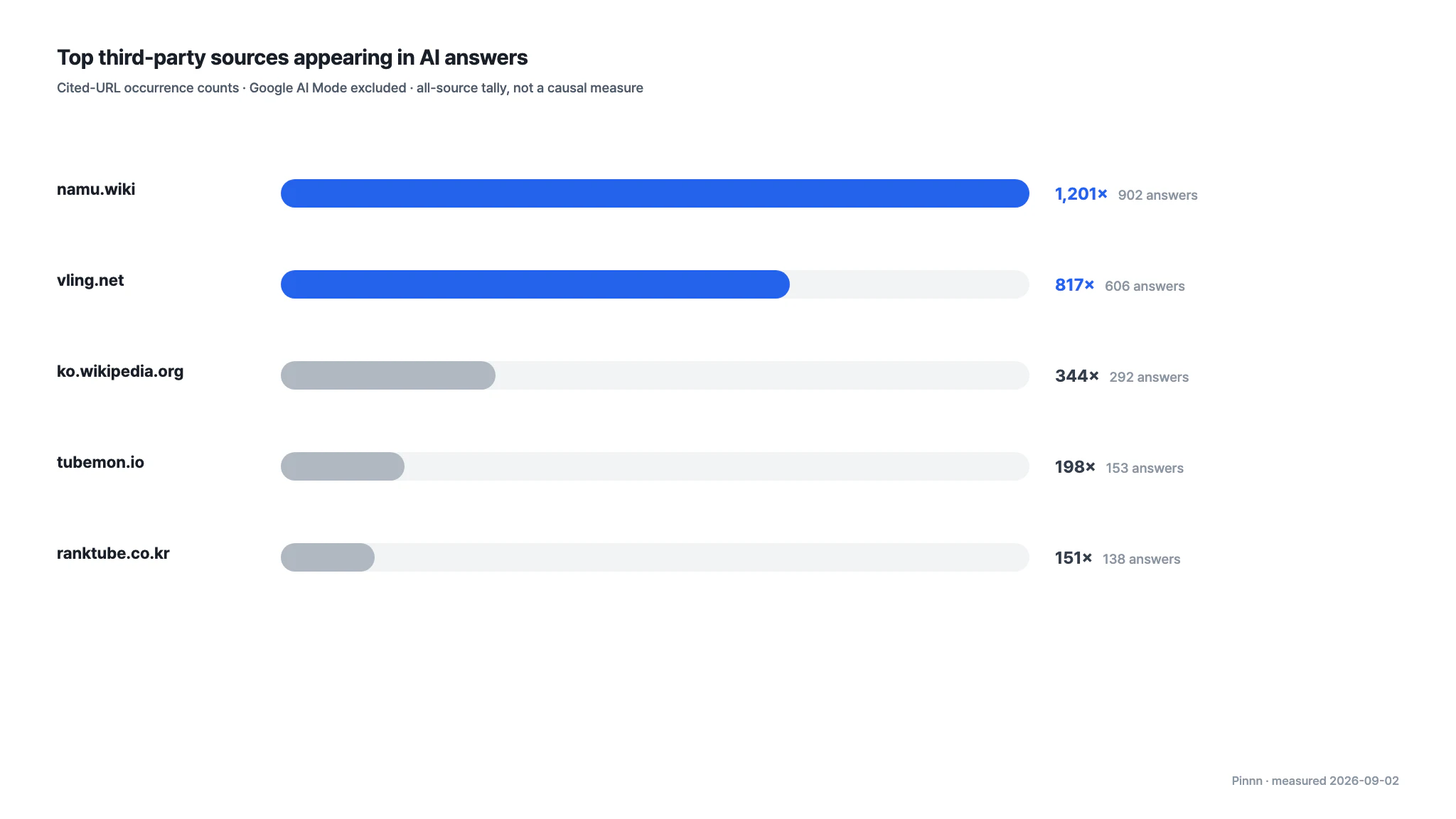
Task: Click the "138 answers" text
Action: coord(1141,559)
